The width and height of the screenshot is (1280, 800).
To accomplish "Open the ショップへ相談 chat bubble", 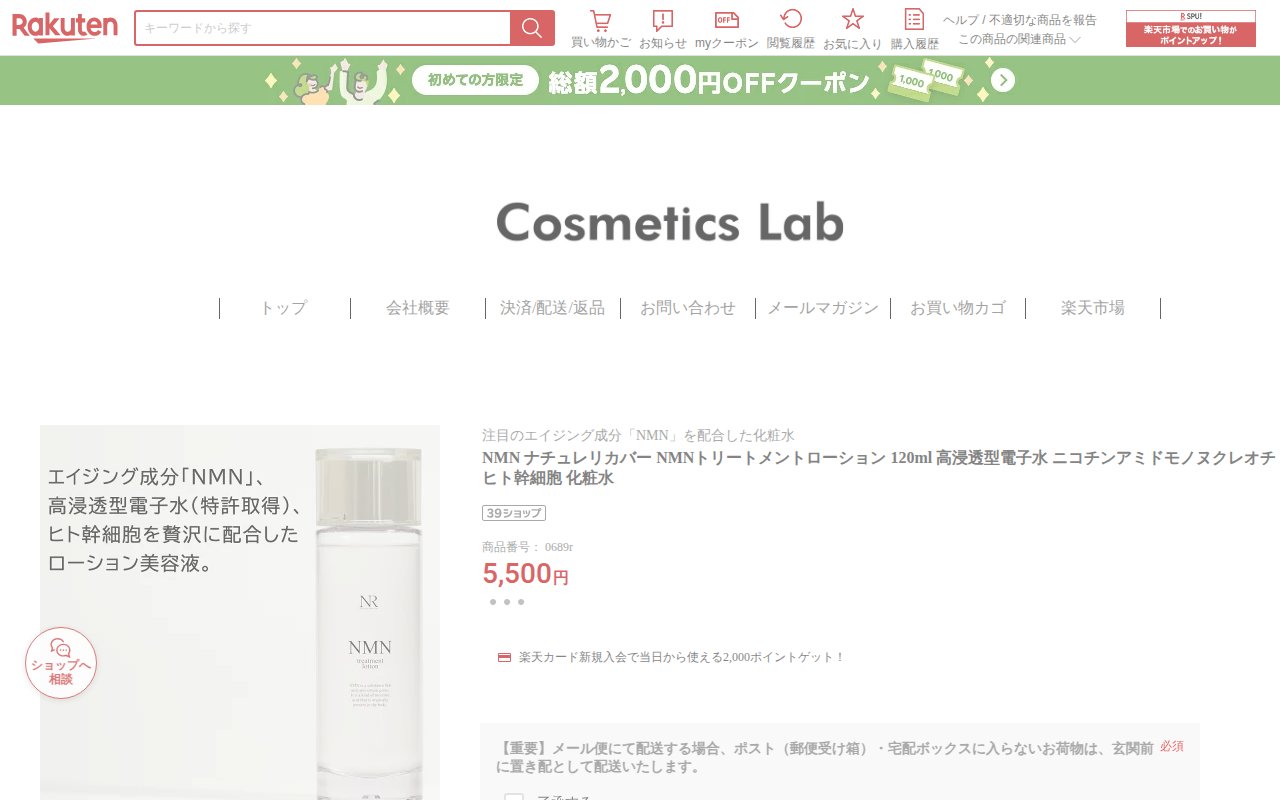I will pos(61,663).
